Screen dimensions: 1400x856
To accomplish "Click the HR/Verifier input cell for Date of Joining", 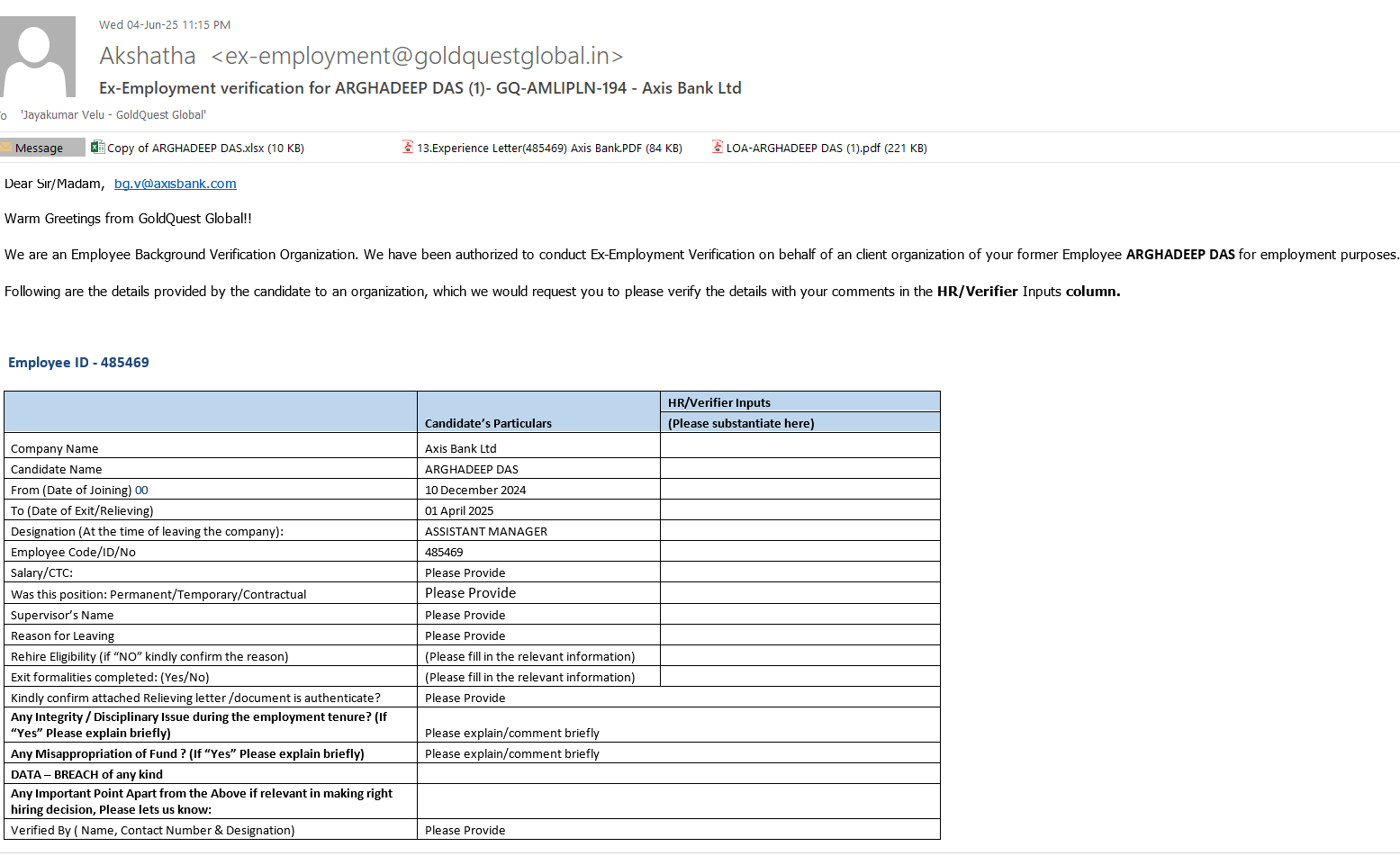I will point(799,490).
